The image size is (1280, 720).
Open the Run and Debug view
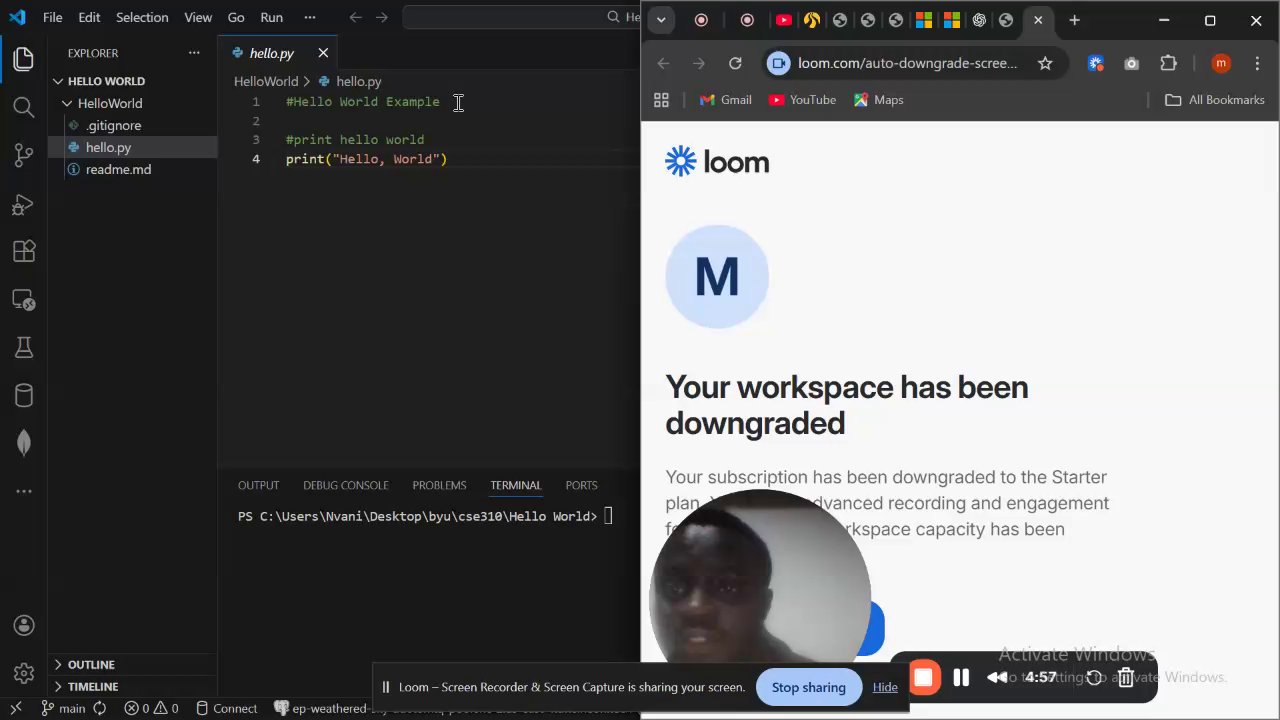[x=24, y=204]
